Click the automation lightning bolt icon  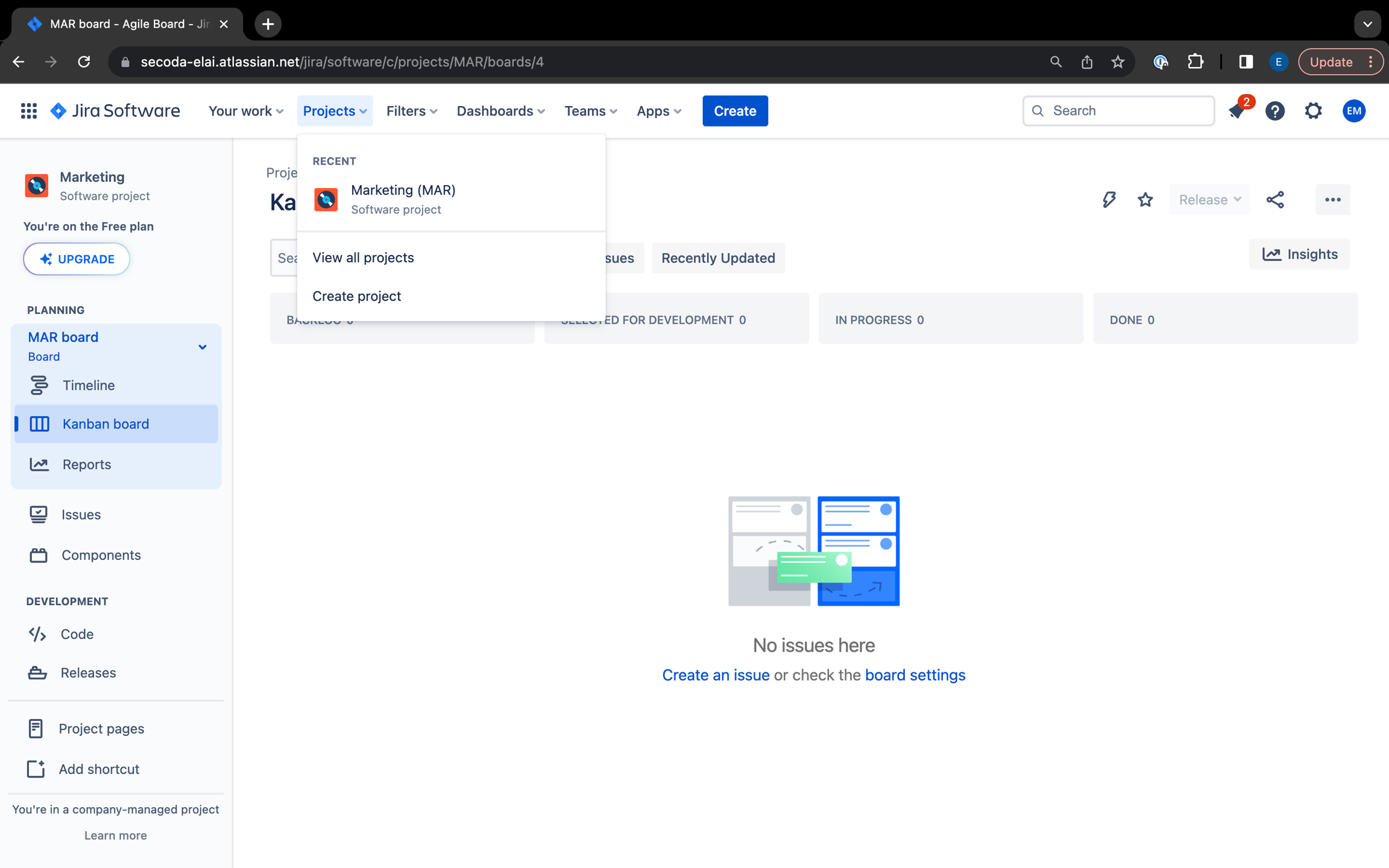point(1109,200)
